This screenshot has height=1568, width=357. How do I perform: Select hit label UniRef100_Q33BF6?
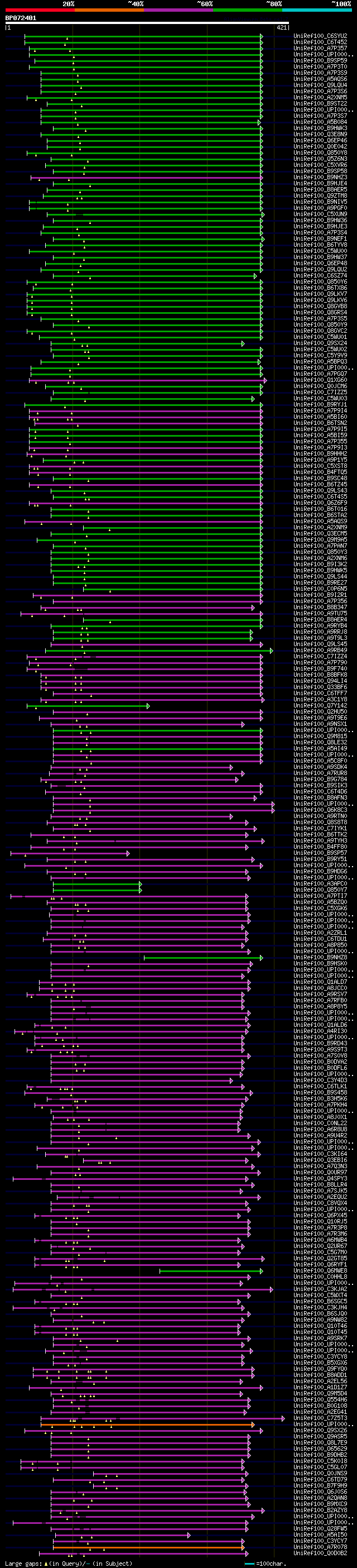[321, 687]
